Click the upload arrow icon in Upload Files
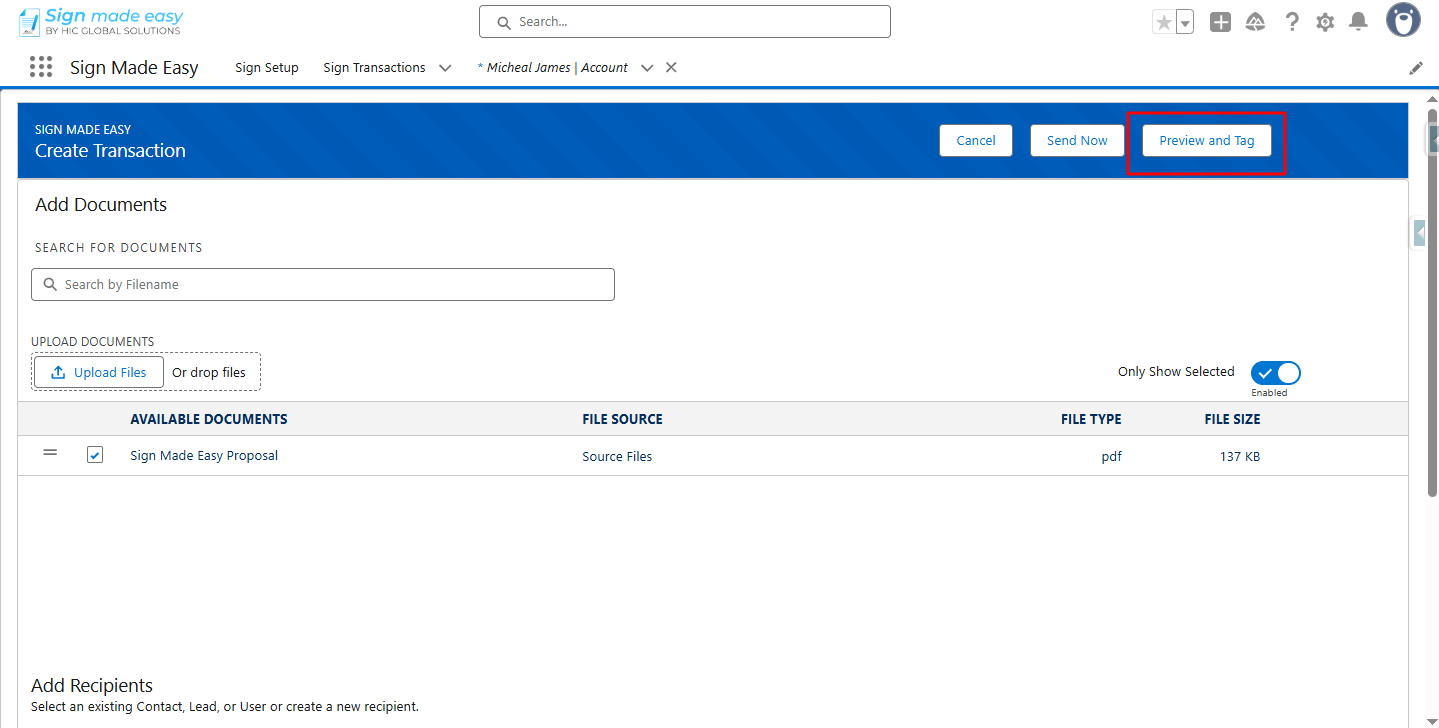1439x728 pixels. (x=58, y=372)
